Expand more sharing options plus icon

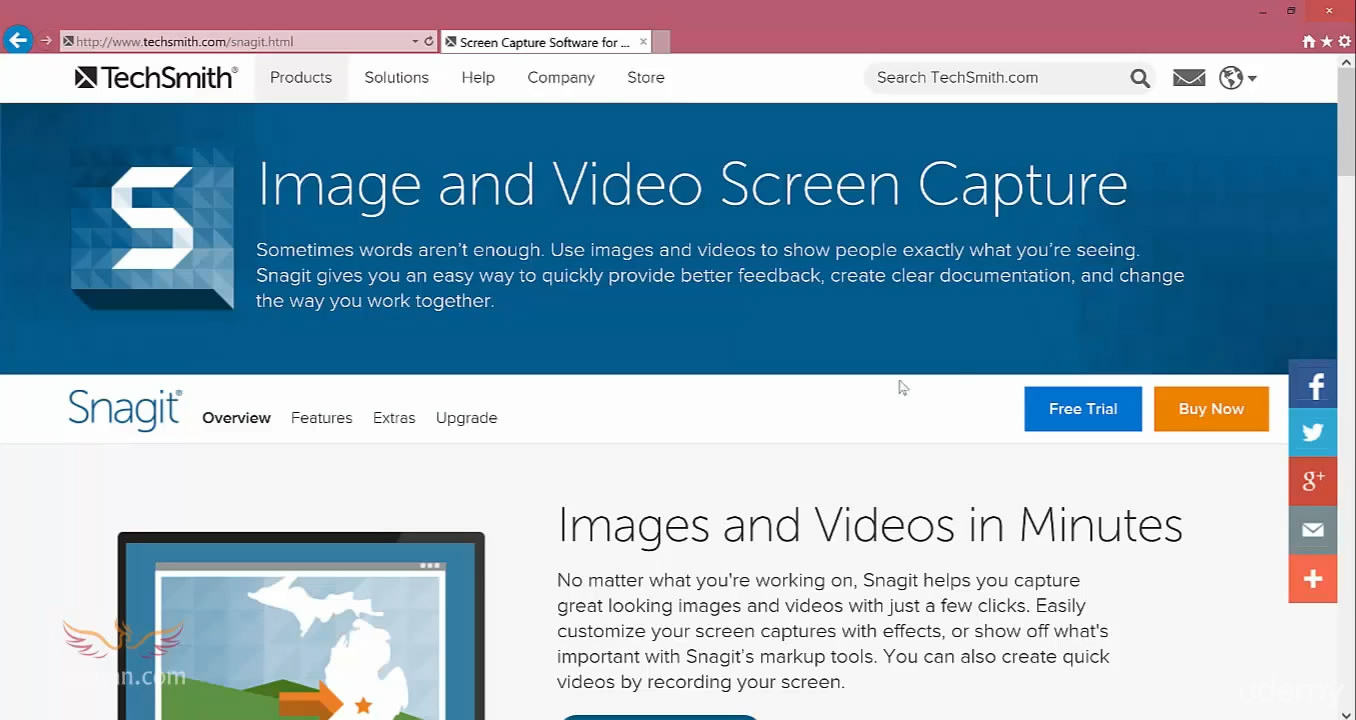click(1313, 579)
